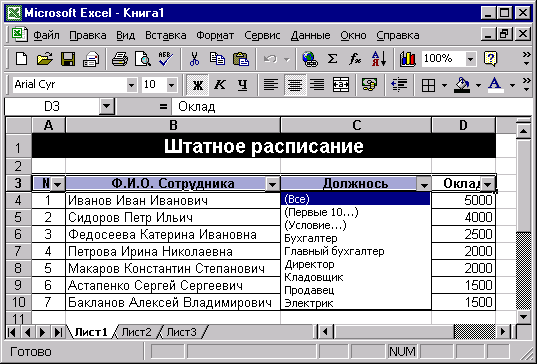This screenshot has height=364, width=537.
Task: Open the Файл menu
Action: pyautogui.click(x=46, y=35)
